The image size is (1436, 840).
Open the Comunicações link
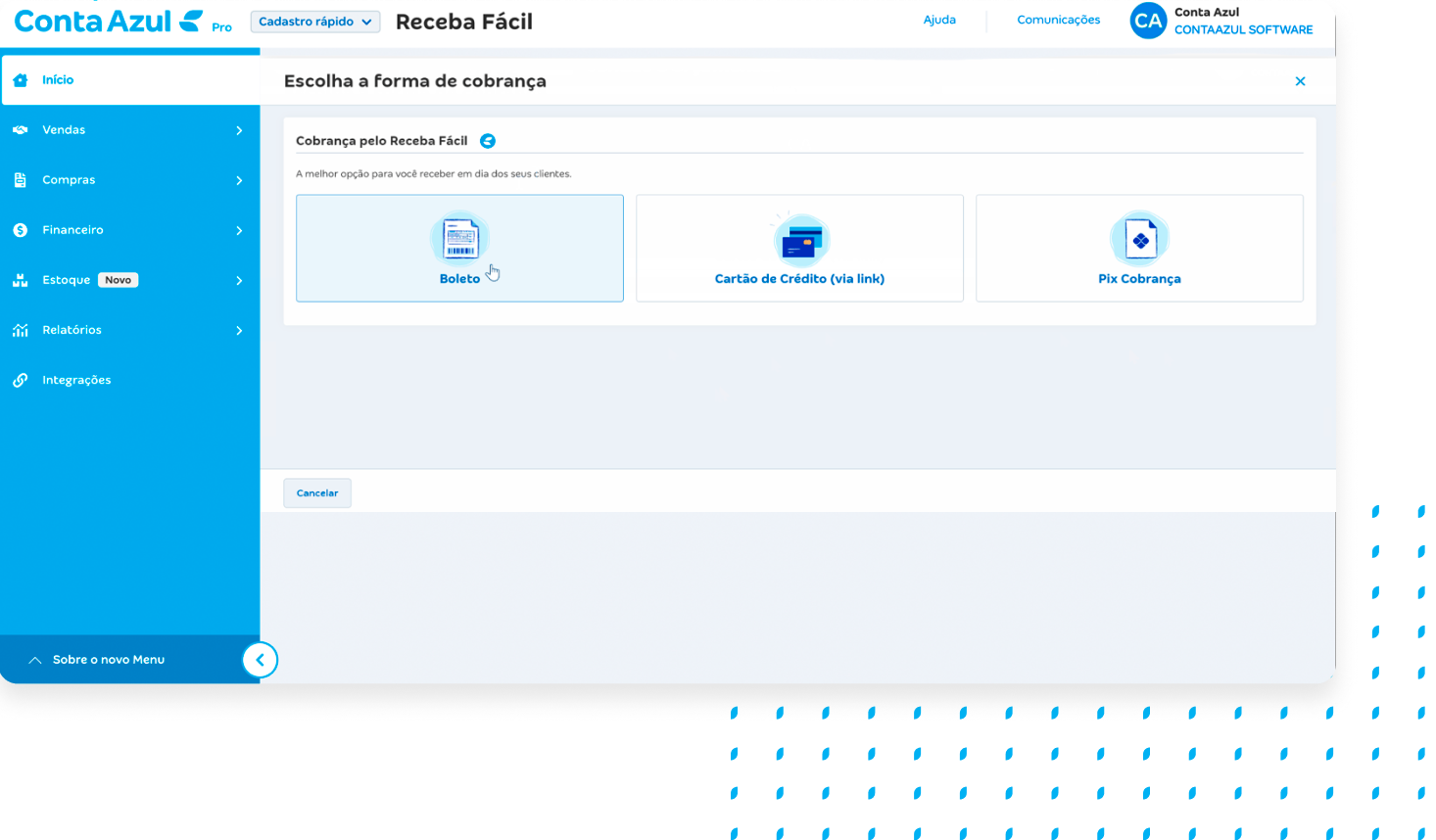tap(1059, 20)
